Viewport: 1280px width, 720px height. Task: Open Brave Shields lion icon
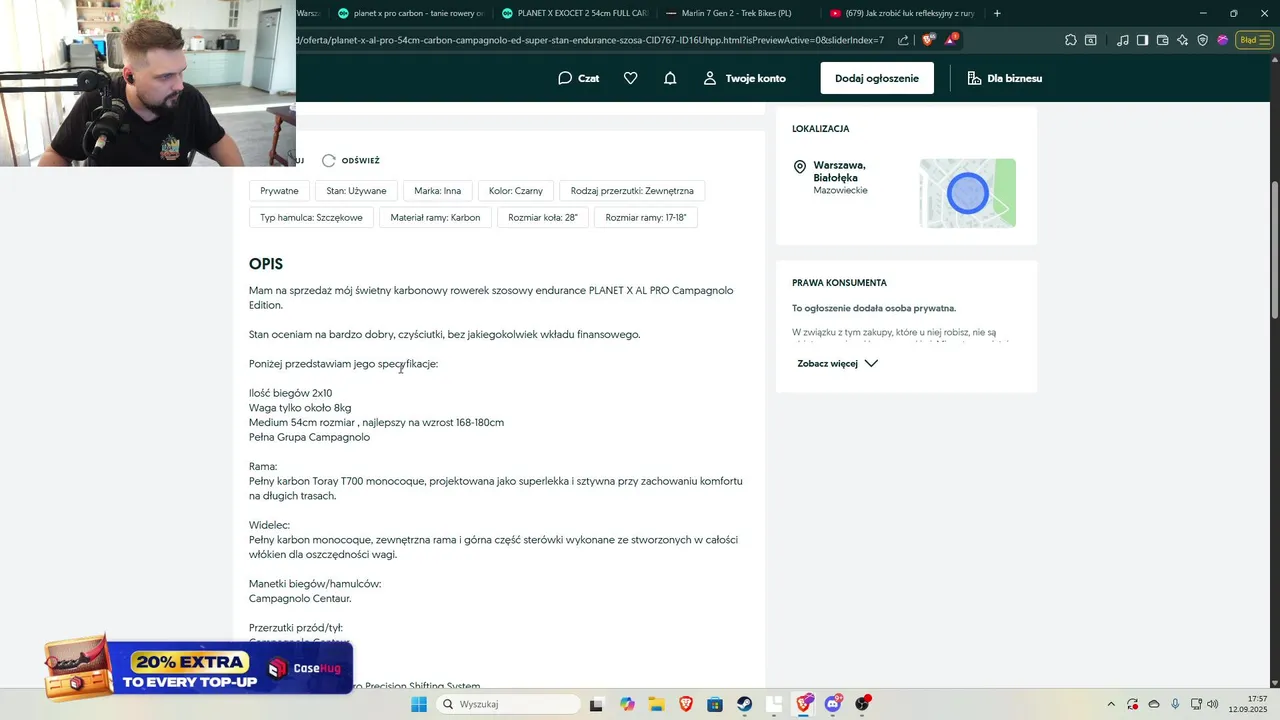coord(928,40)
